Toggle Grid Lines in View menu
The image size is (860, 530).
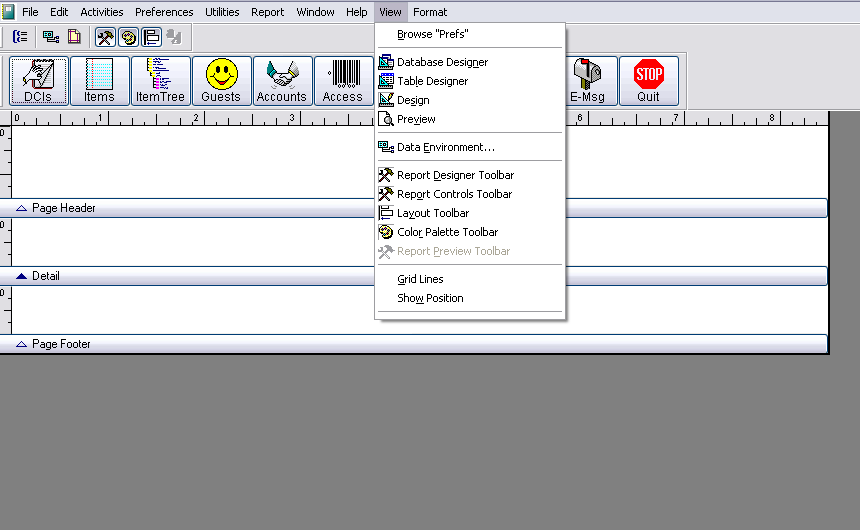pos(469,279)
